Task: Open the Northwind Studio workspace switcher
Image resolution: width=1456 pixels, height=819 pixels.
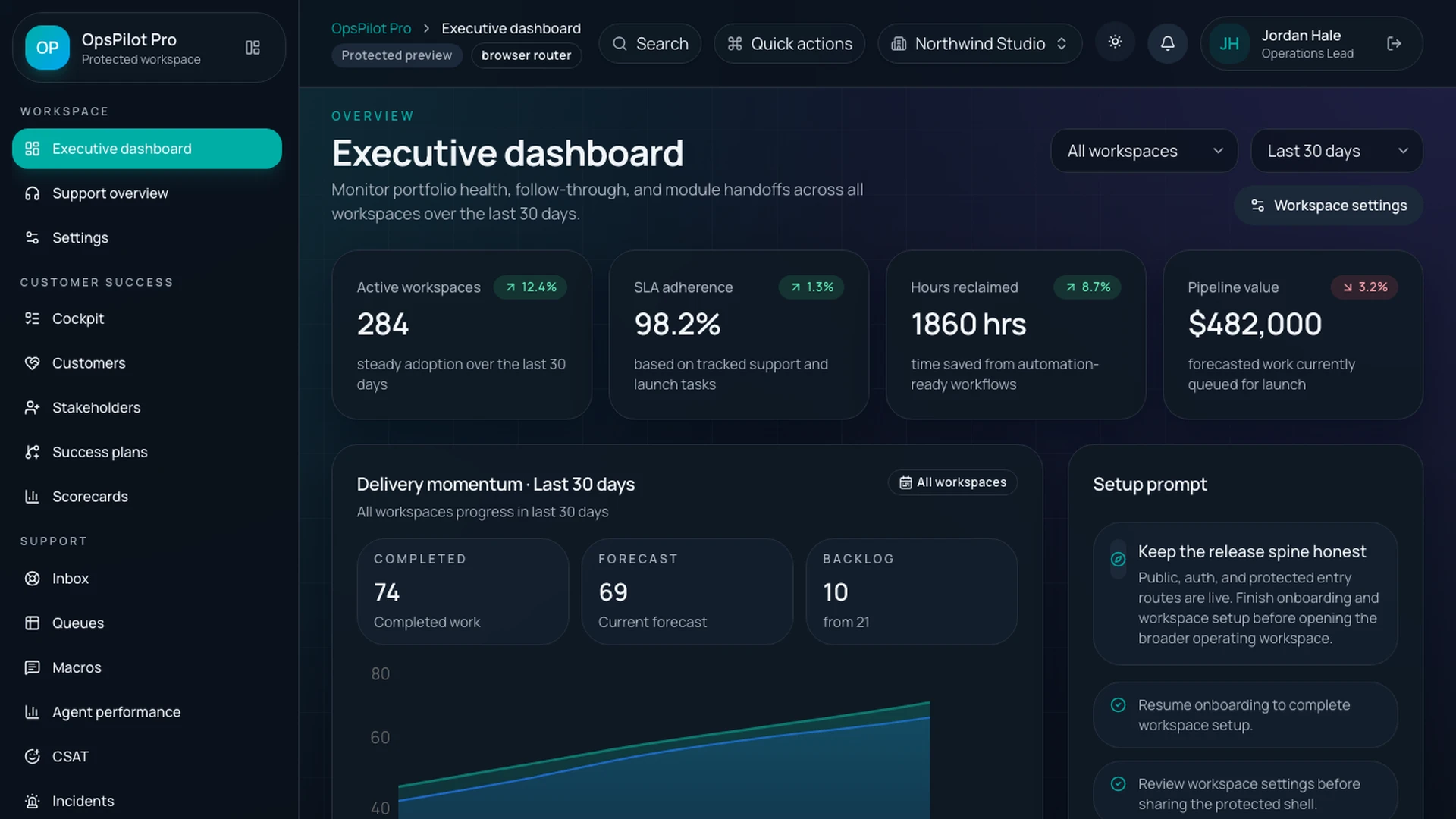Action: click(980, 44)
